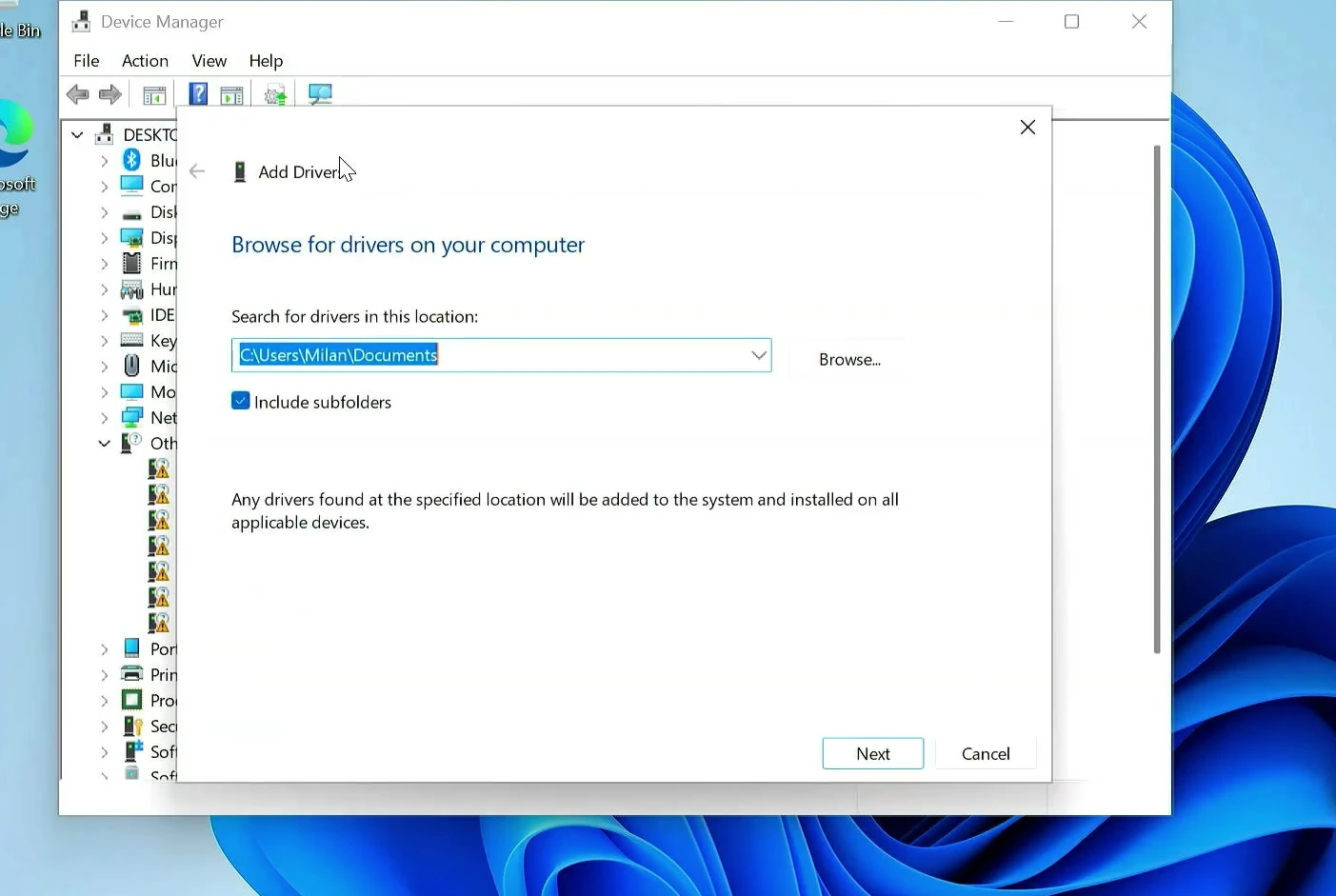Uncheck the Include subfolders checkbox

point(241,402)
